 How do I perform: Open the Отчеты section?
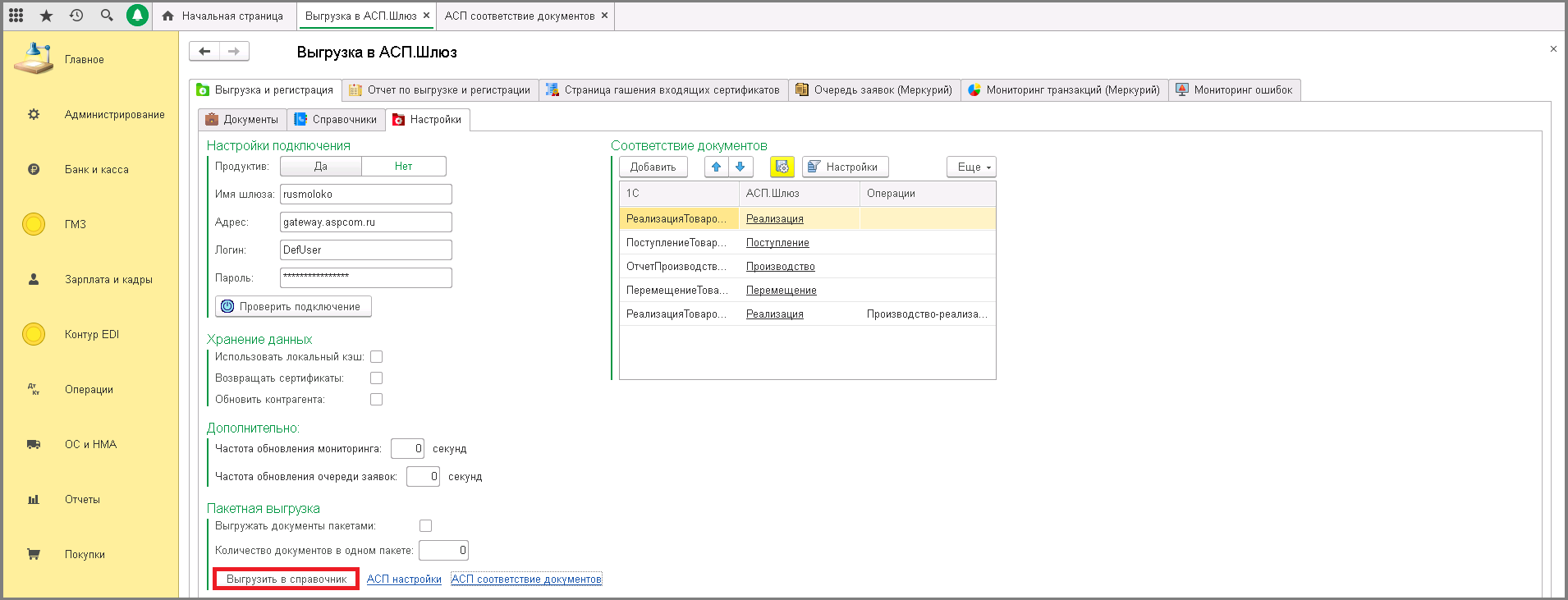click(x=90, y=499)
